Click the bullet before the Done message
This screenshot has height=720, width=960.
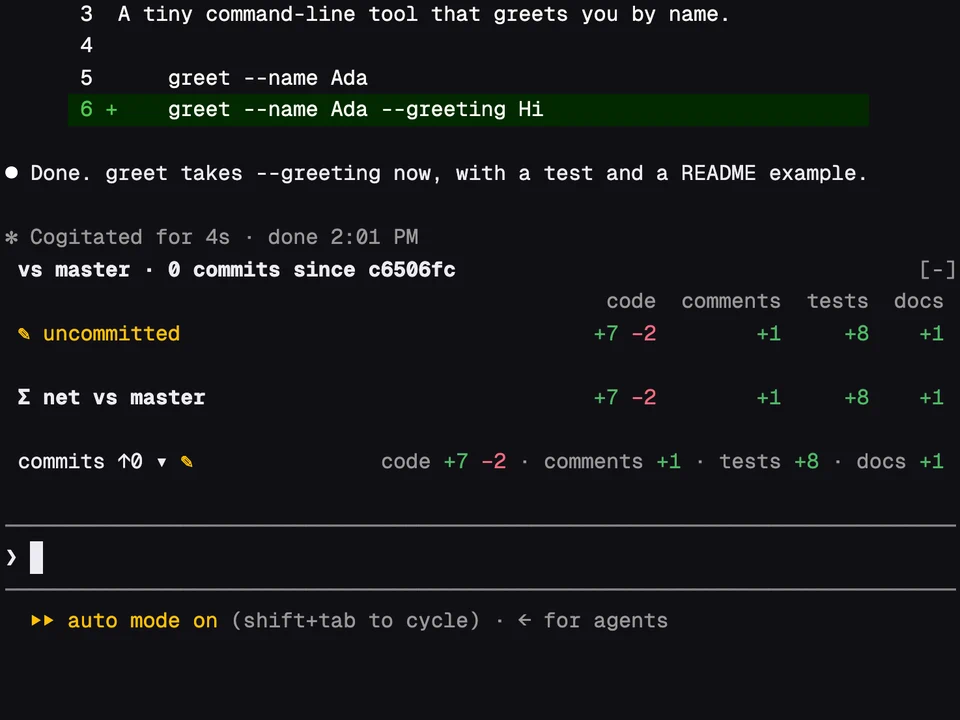pyautogui.click(x=11, y=173)
